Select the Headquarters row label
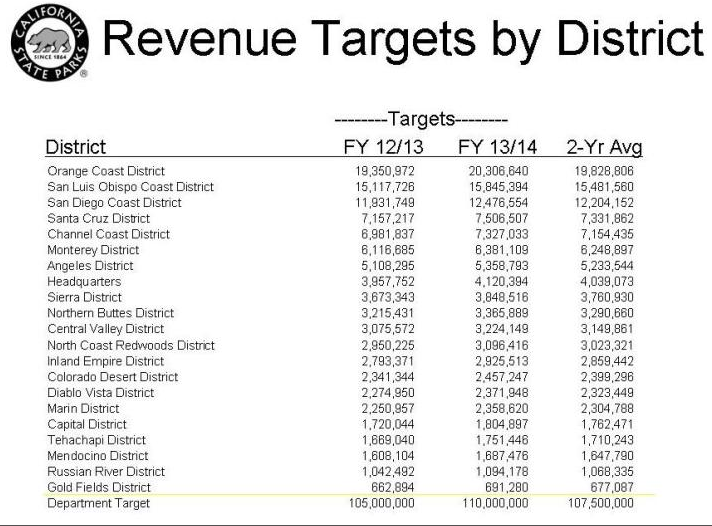Image resolution: width=712 pixels, height=526 pixels. pos(84,282)
